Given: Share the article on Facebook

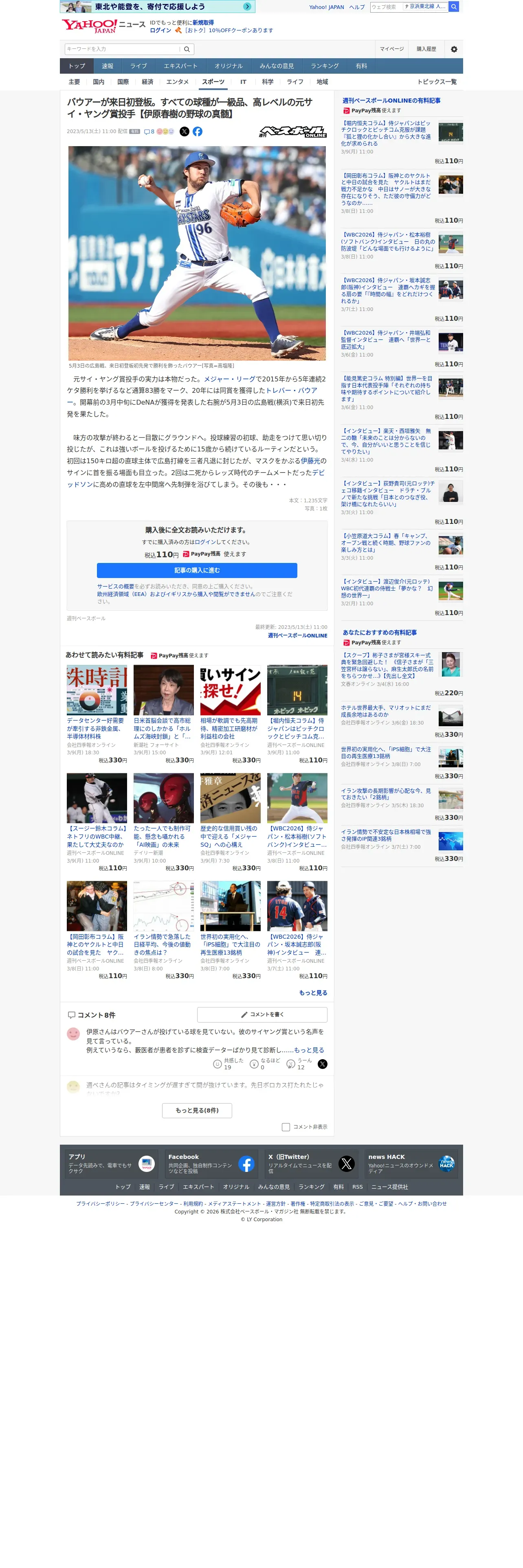Looking at the screenshot, I should pyautogui.click(x=197, y=131).
